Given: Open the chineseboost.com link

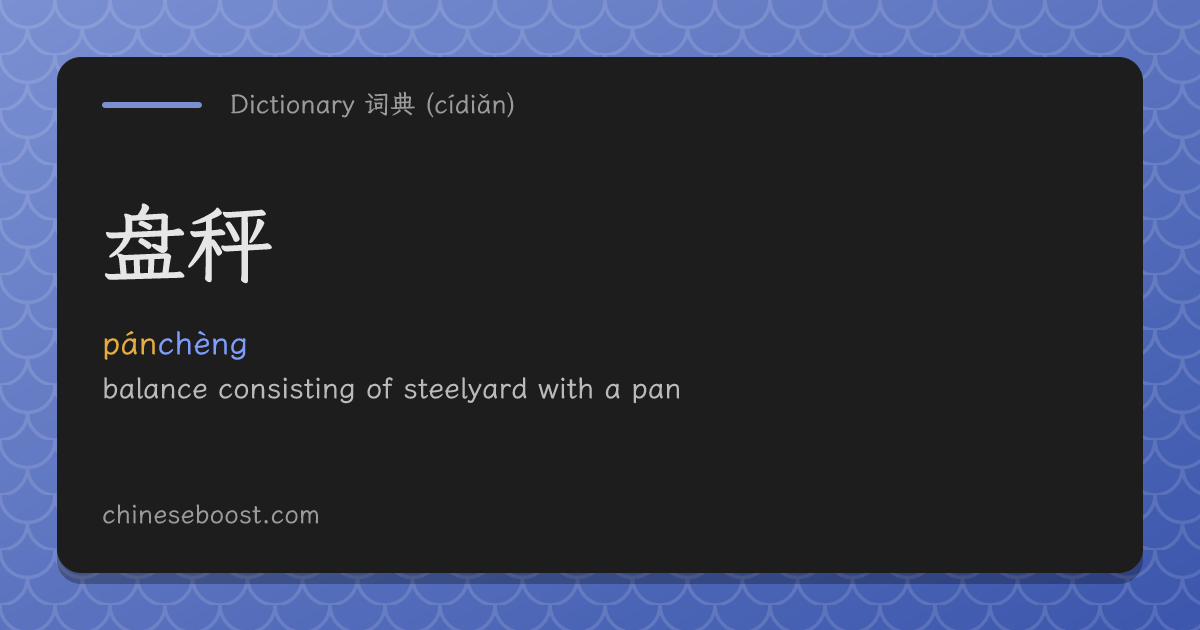Looking at the screenshot, I should 211,515.
